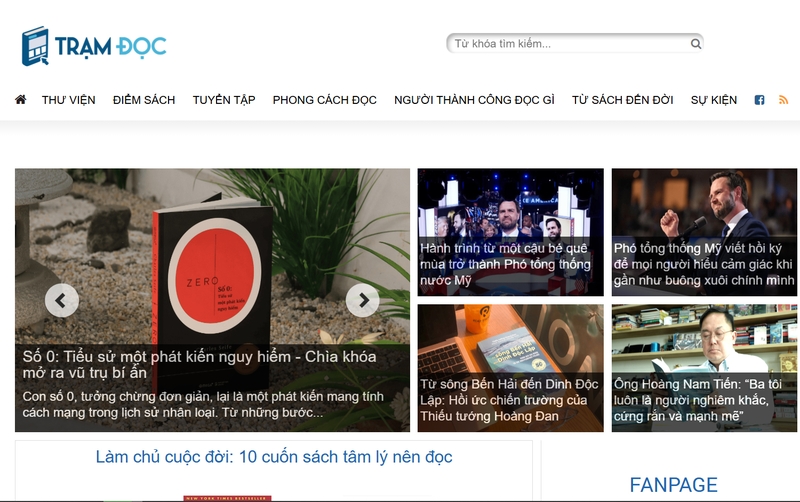The height and width of the screenshot is (502, 800).
Task: Open NGƯỜI THÀNH CÔNG ĐỌC GÌ menu
Action: pos(474,100)
